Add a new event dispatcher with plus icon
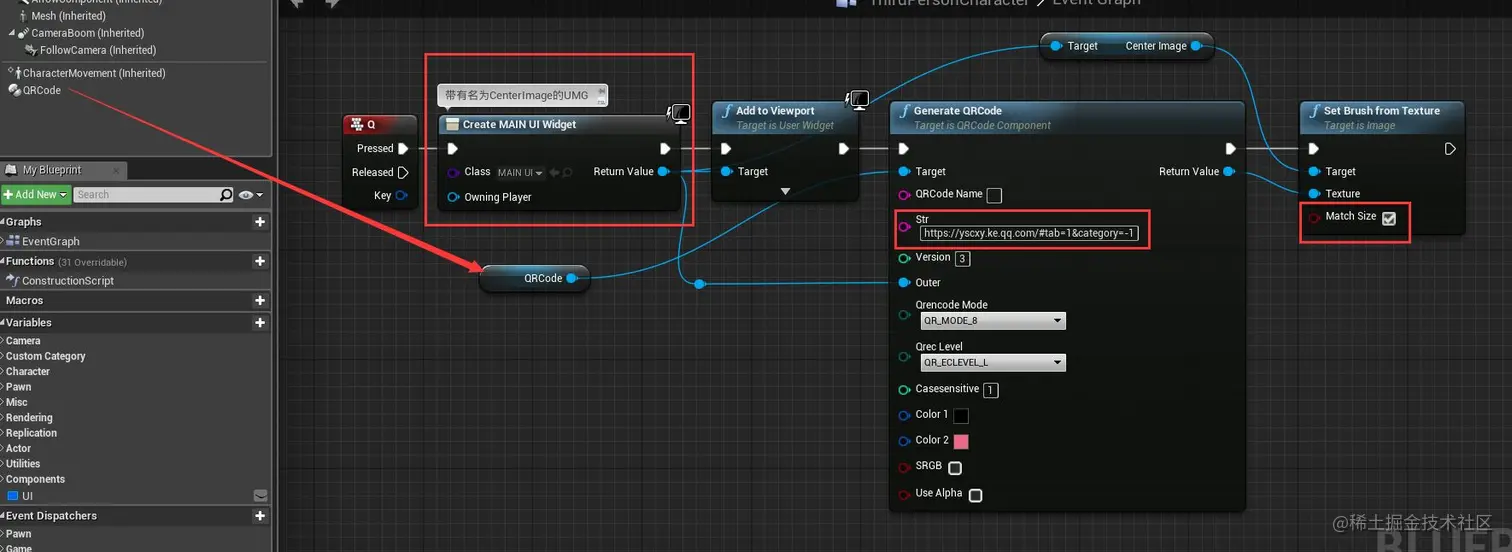Viewport: 1512px width, 552px height. pyautogui.click(x=260, y=516)
